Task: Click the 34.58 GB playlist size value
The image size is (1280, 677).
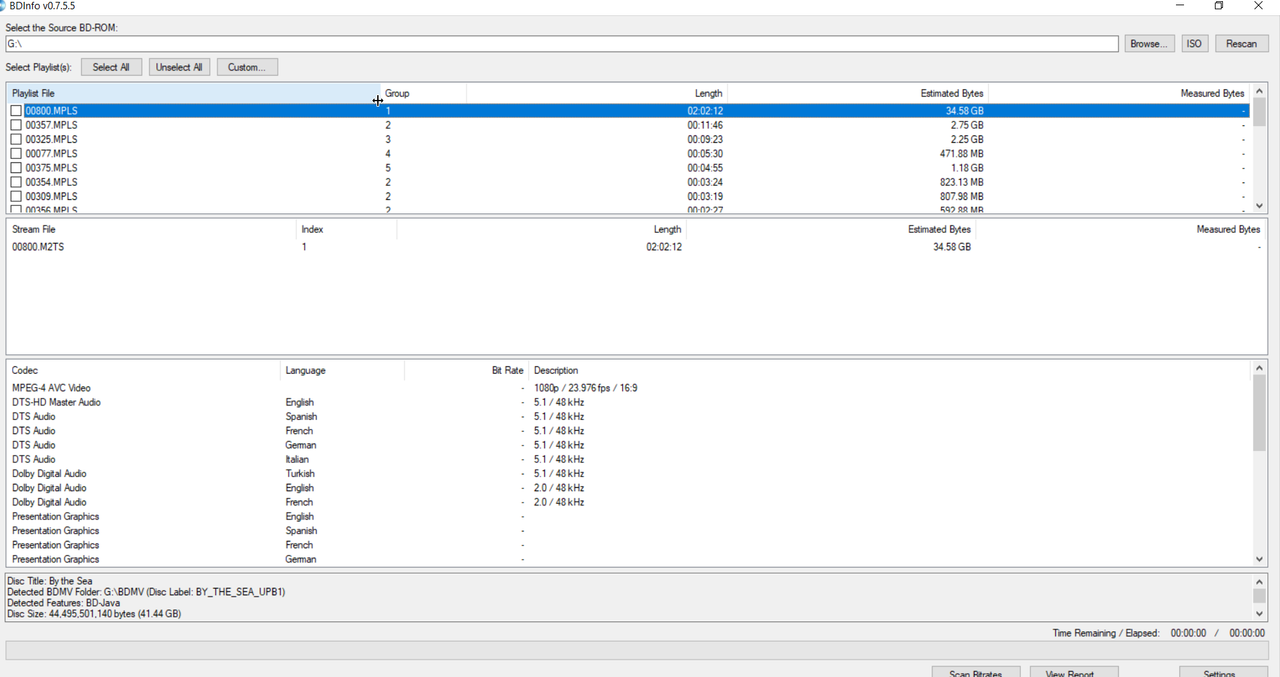Action: click(964, 111)
